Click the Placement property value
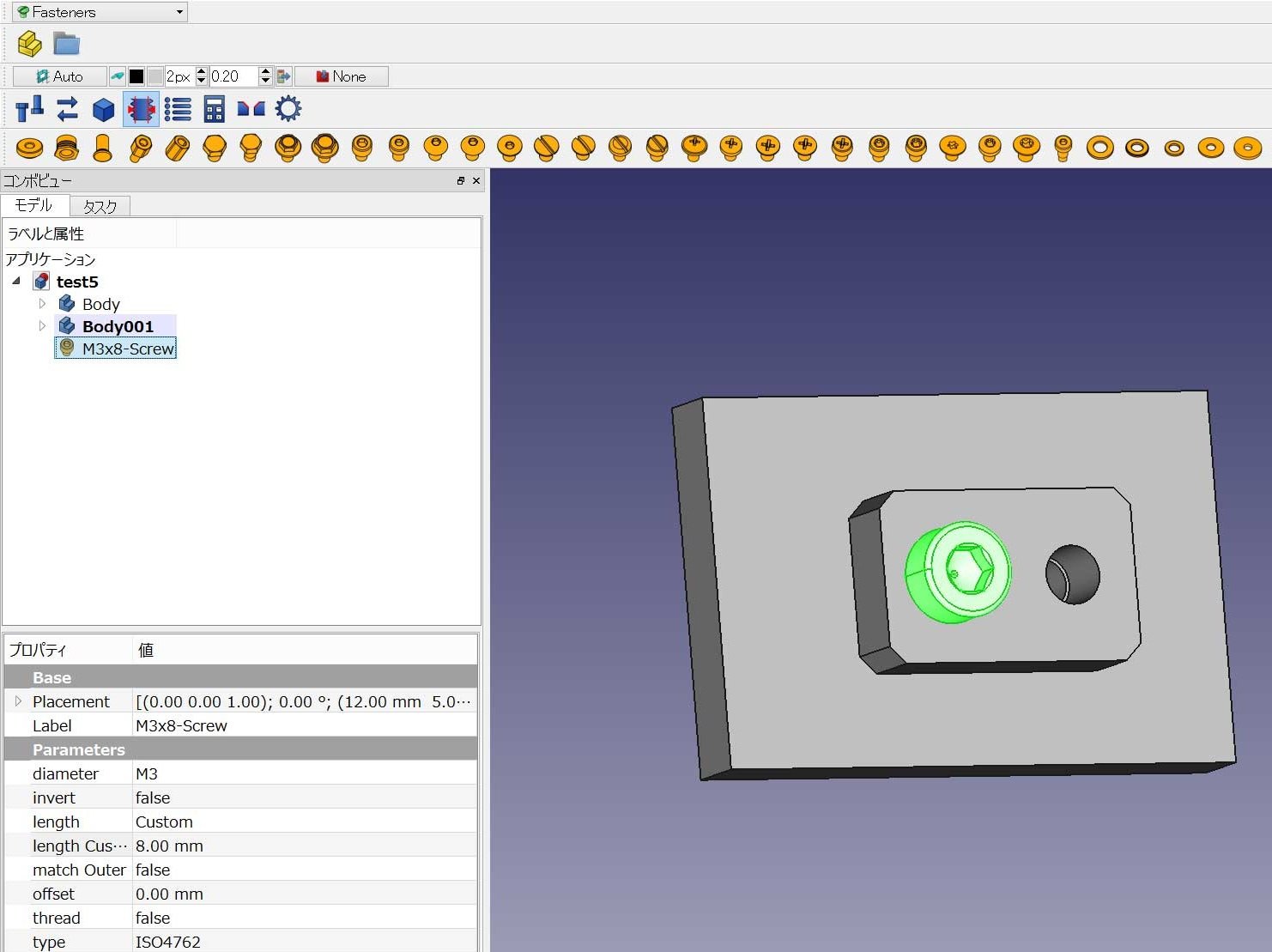The image size is (1272, 952). click(304, 701)
